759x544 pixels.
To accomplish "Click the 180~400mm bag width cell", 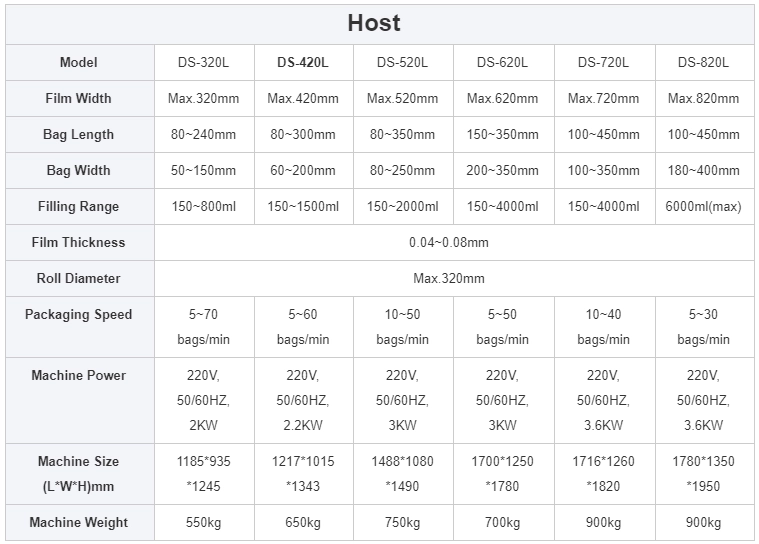I will 704,170.
